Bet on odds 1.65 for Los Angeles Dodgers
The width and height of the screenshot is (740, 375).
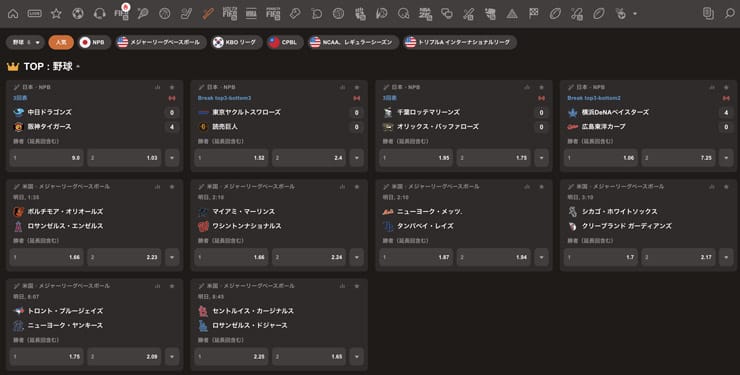pyautogui.click(x=309, y=357)
